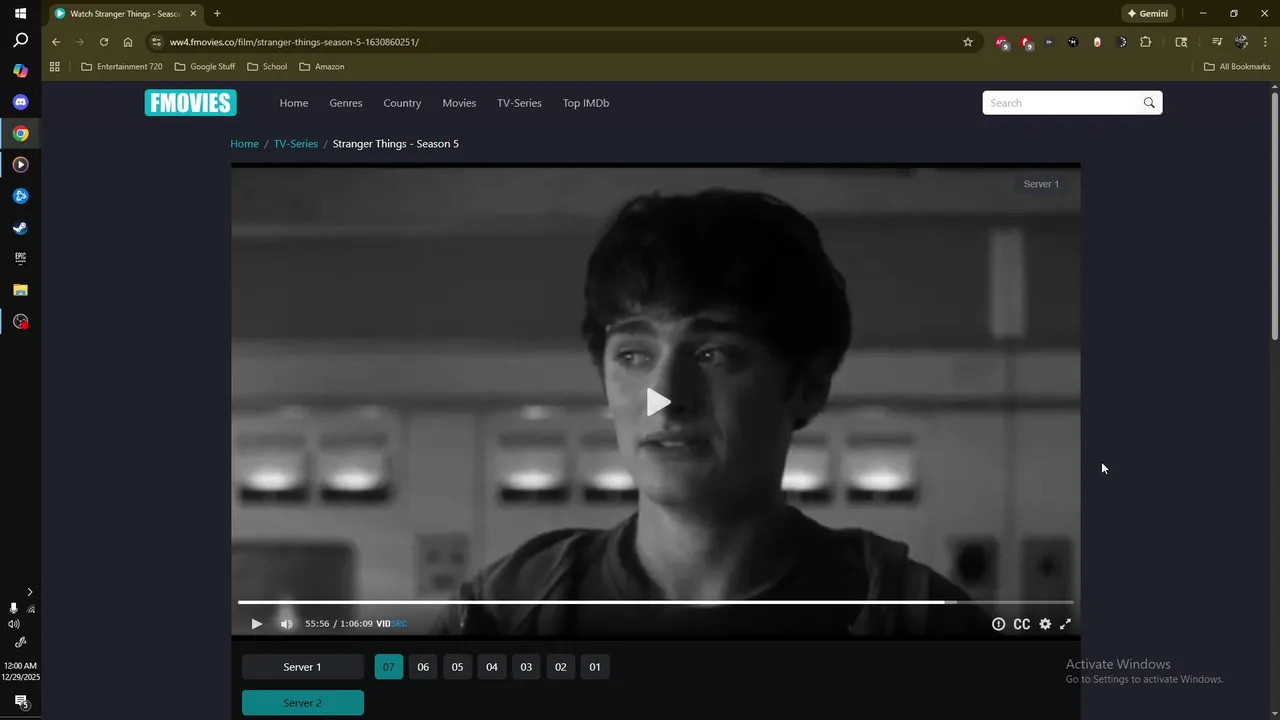Viewport: 1280px width, 720px height.
Task: Go to the TV-Series navigation item
Action: click(x=519, y=103)
